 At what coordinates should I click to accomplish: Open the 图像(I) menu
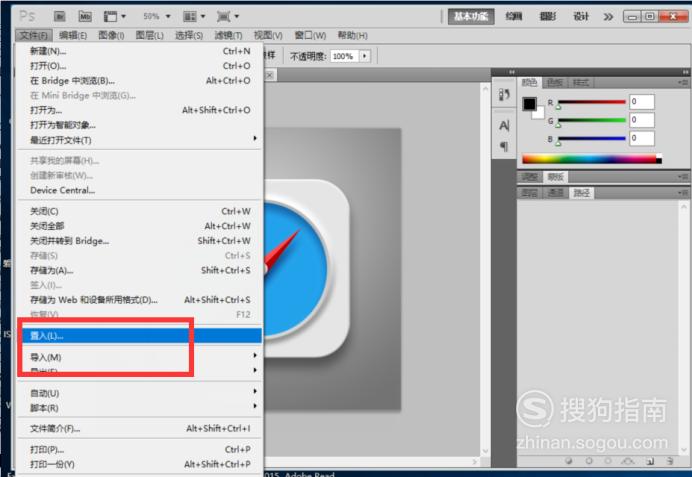click(111, 35)
